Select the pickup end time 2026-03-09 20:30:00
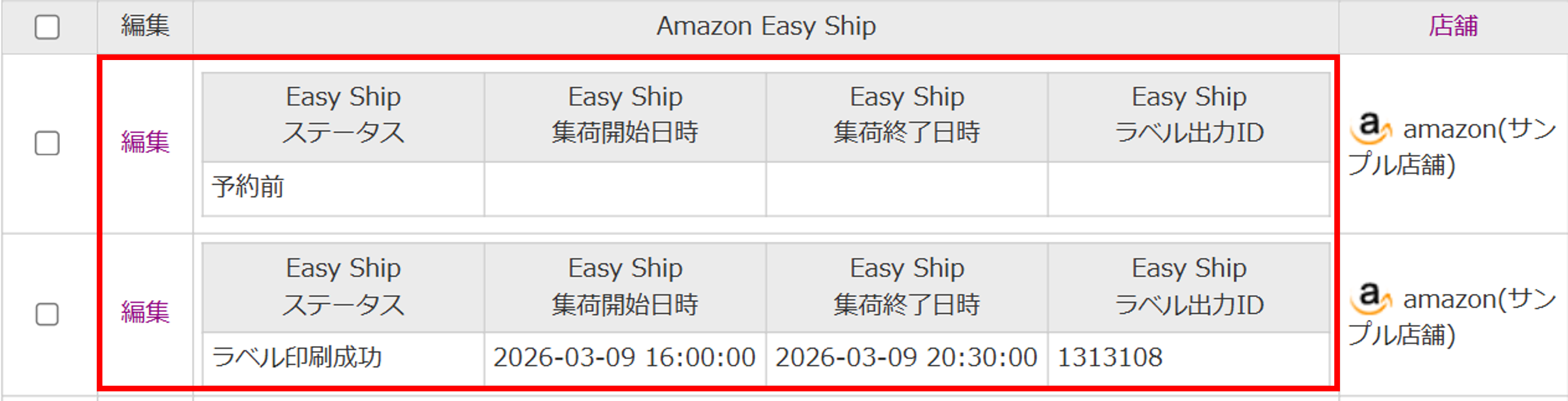The width and height of the screenshot is (1568, 401). click(907, 359)
